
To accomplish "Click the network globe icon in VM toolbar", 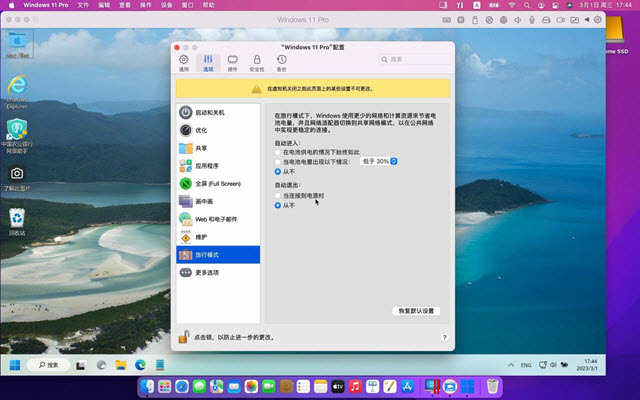I will pyautogui.click(x=503, y=20).
